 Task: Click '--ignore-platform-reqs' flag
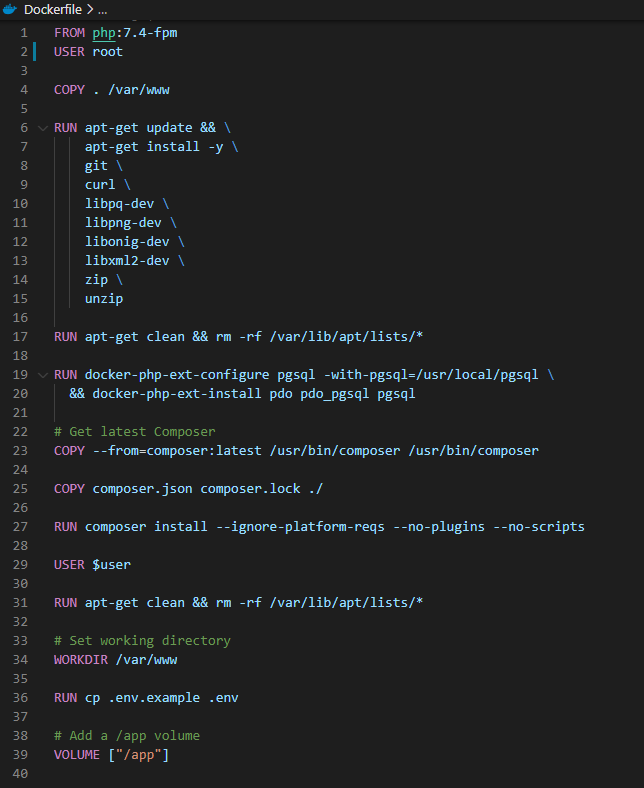click(300, 527)
